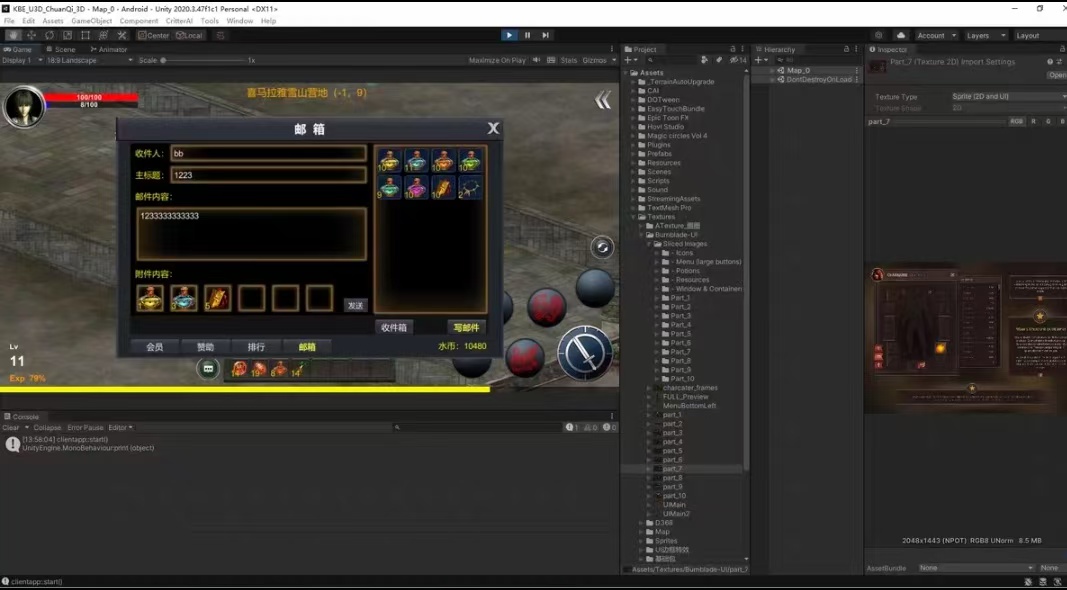Open the GameObject menu
The width and height of the screenshot is (1067, 590).
92,21
